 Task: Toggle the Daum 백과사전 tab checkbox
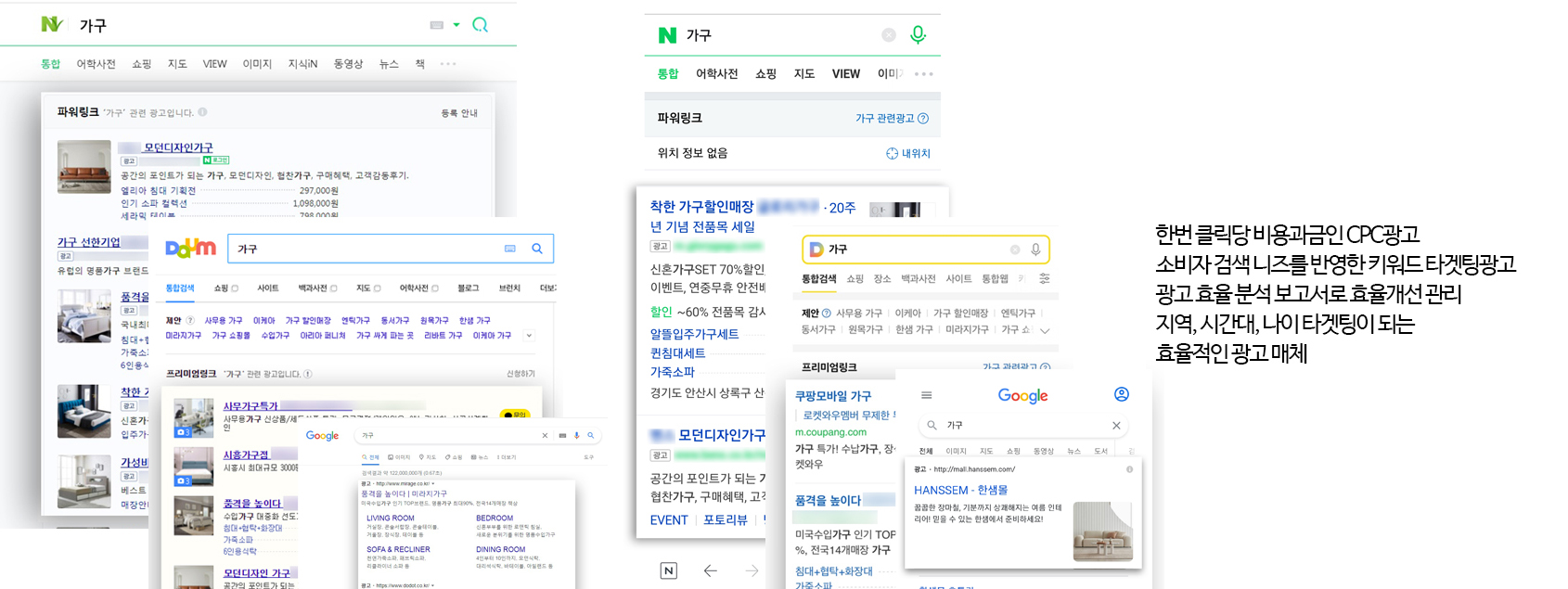pos(334,288)
